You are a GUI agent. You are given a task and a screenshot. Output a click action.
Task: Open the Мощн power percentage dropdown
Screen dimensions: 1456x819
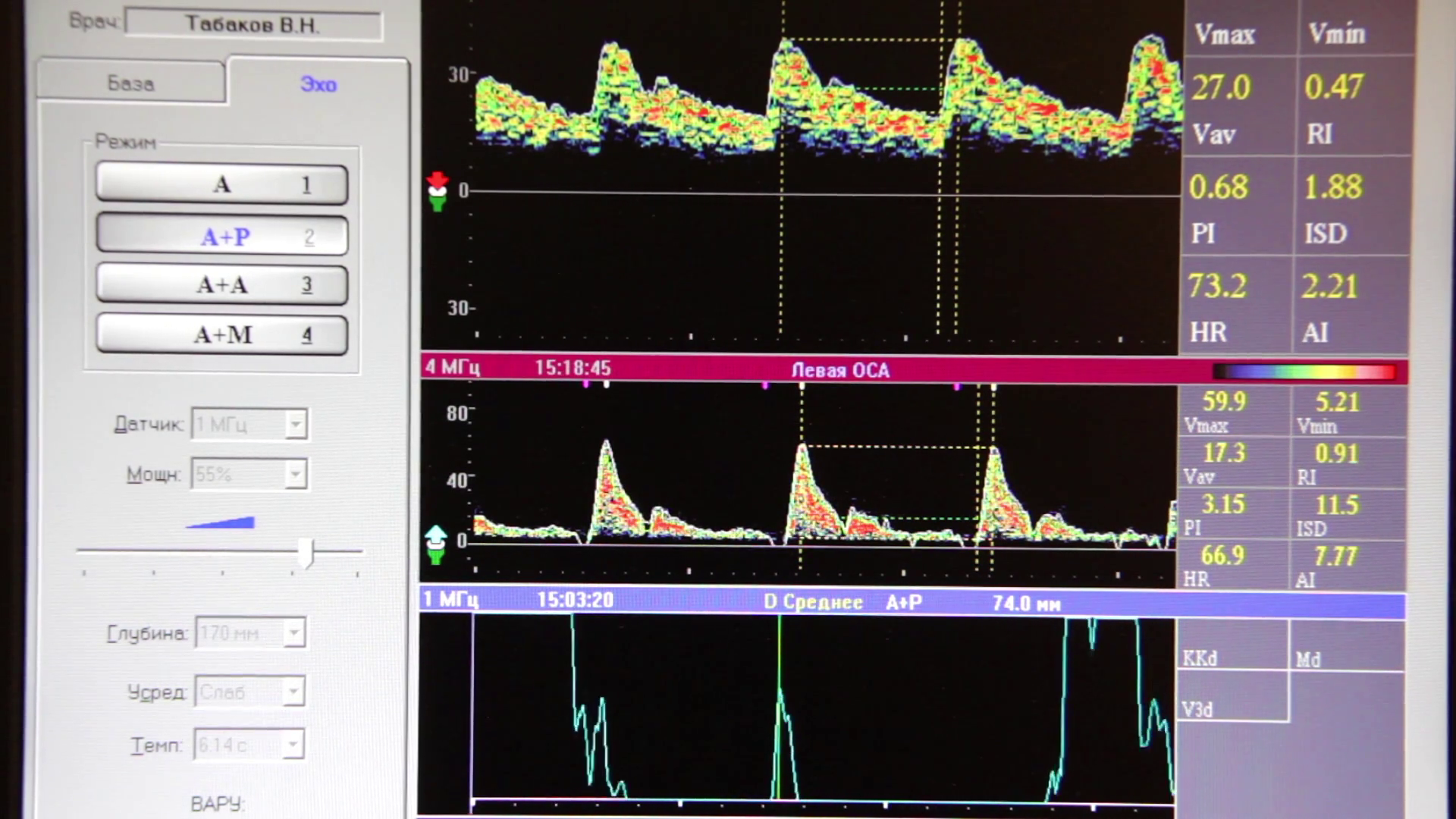tap(296, 475)
